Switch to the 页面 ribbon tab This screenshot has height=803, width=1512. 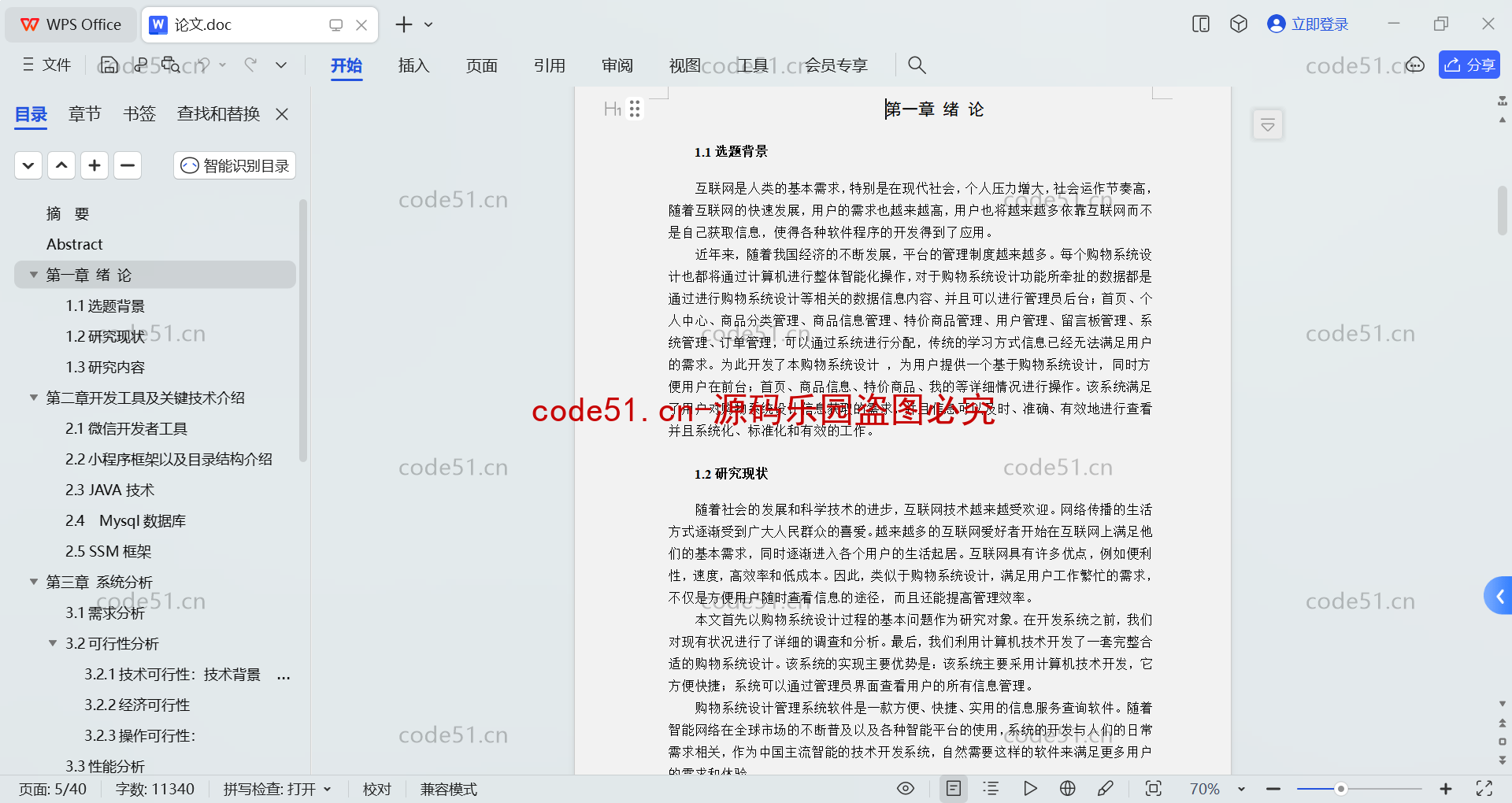point(482,65)
